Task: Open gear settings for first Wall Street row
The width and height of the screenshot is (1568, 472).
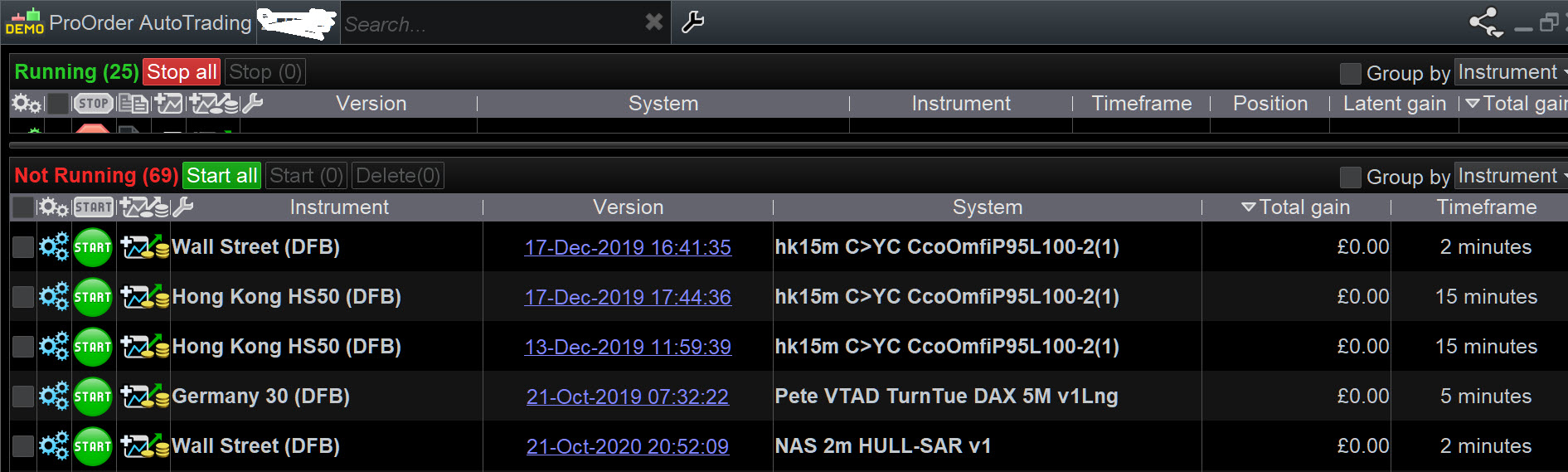Action: click(54, 247)
